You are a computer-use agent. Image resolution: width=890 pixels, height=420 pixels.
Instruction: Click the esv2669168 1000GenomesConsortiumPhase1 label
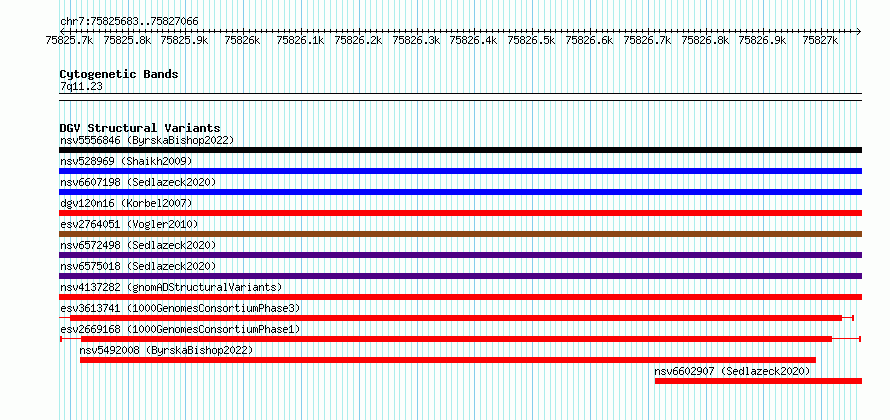tap(180, 329)
